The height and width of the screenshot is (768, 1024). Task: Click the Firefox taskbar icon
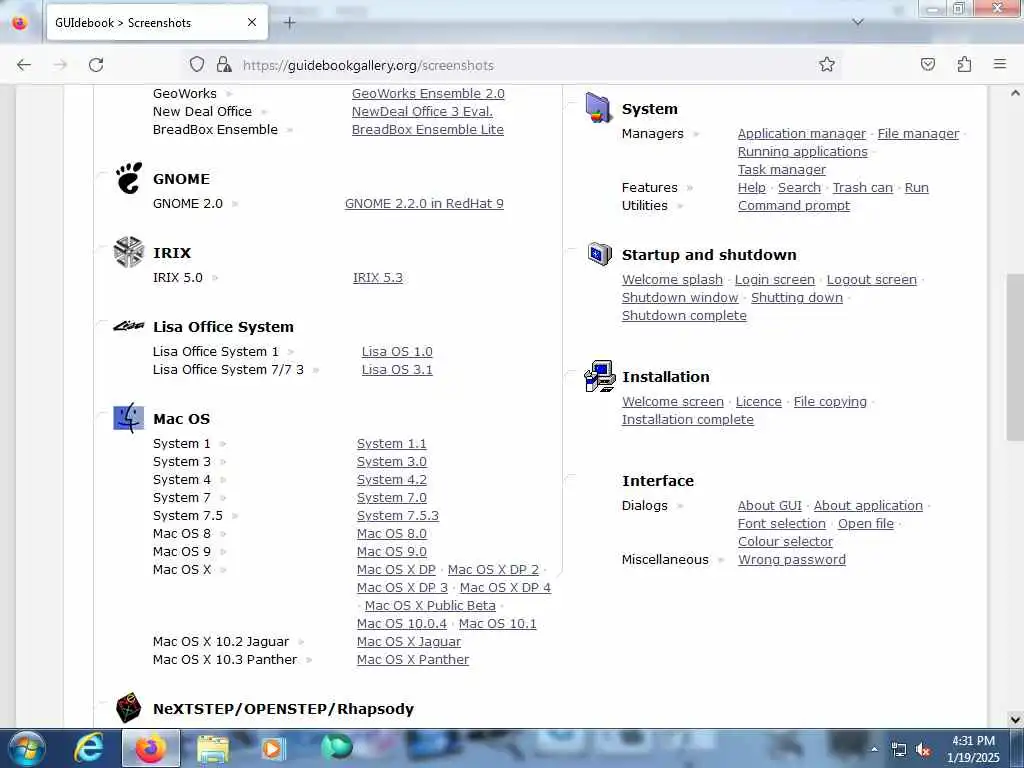(151, 748)
